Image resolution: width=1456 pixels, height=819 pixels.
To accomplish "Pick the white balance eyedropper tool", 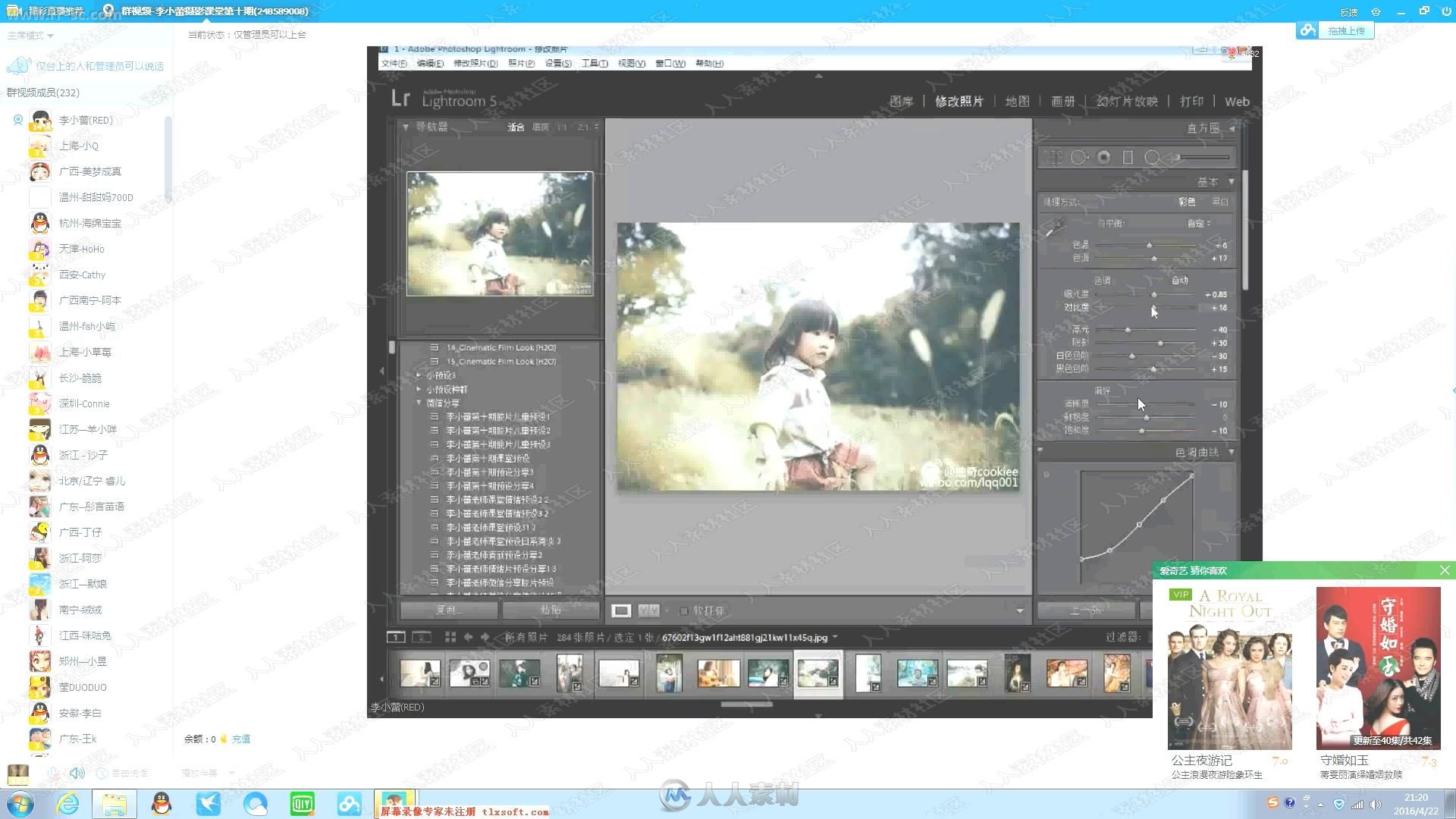I will 1053,228.
